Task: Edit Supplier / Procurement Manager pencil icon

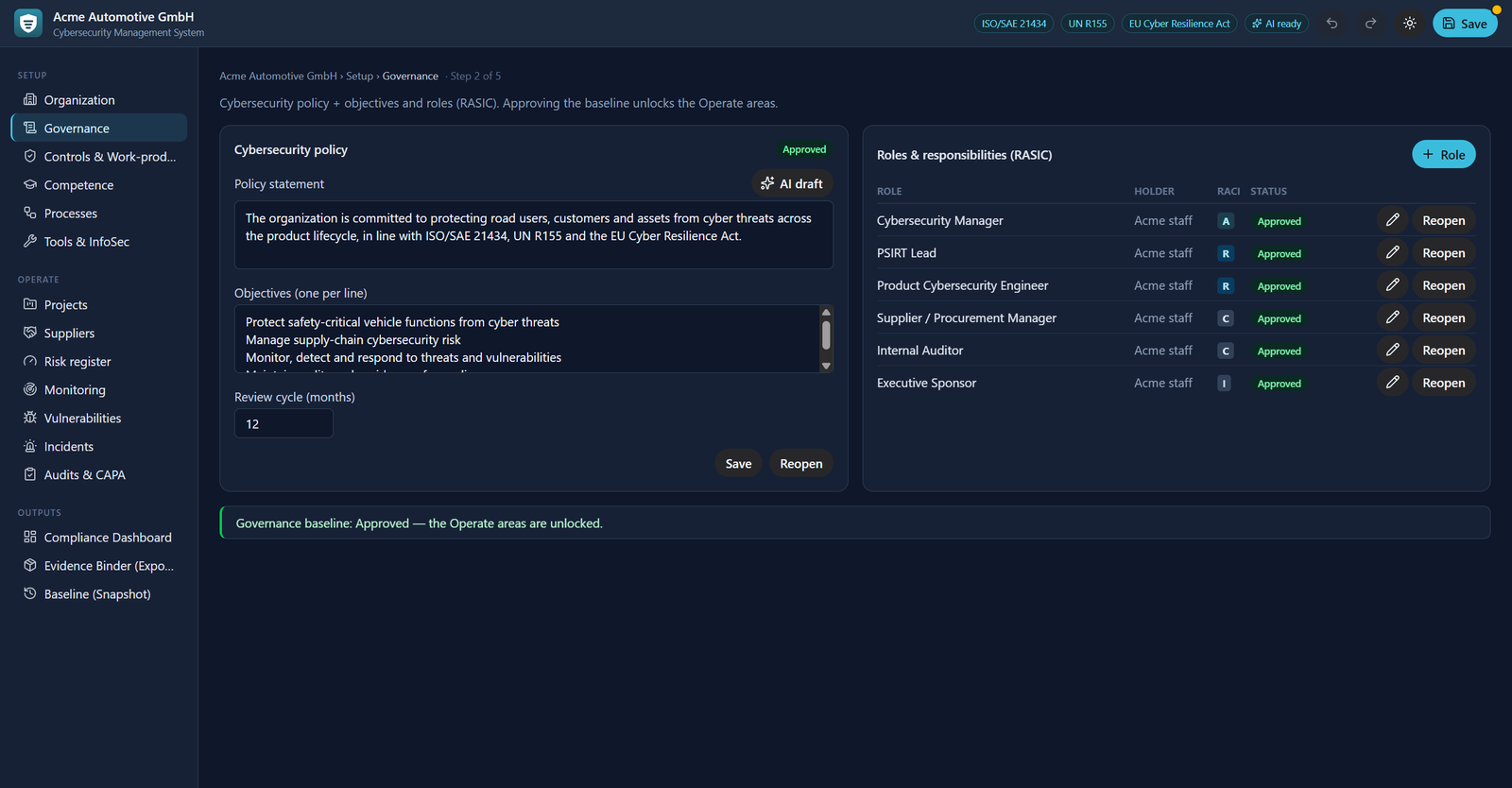Action: click(x=1392, y=317)
